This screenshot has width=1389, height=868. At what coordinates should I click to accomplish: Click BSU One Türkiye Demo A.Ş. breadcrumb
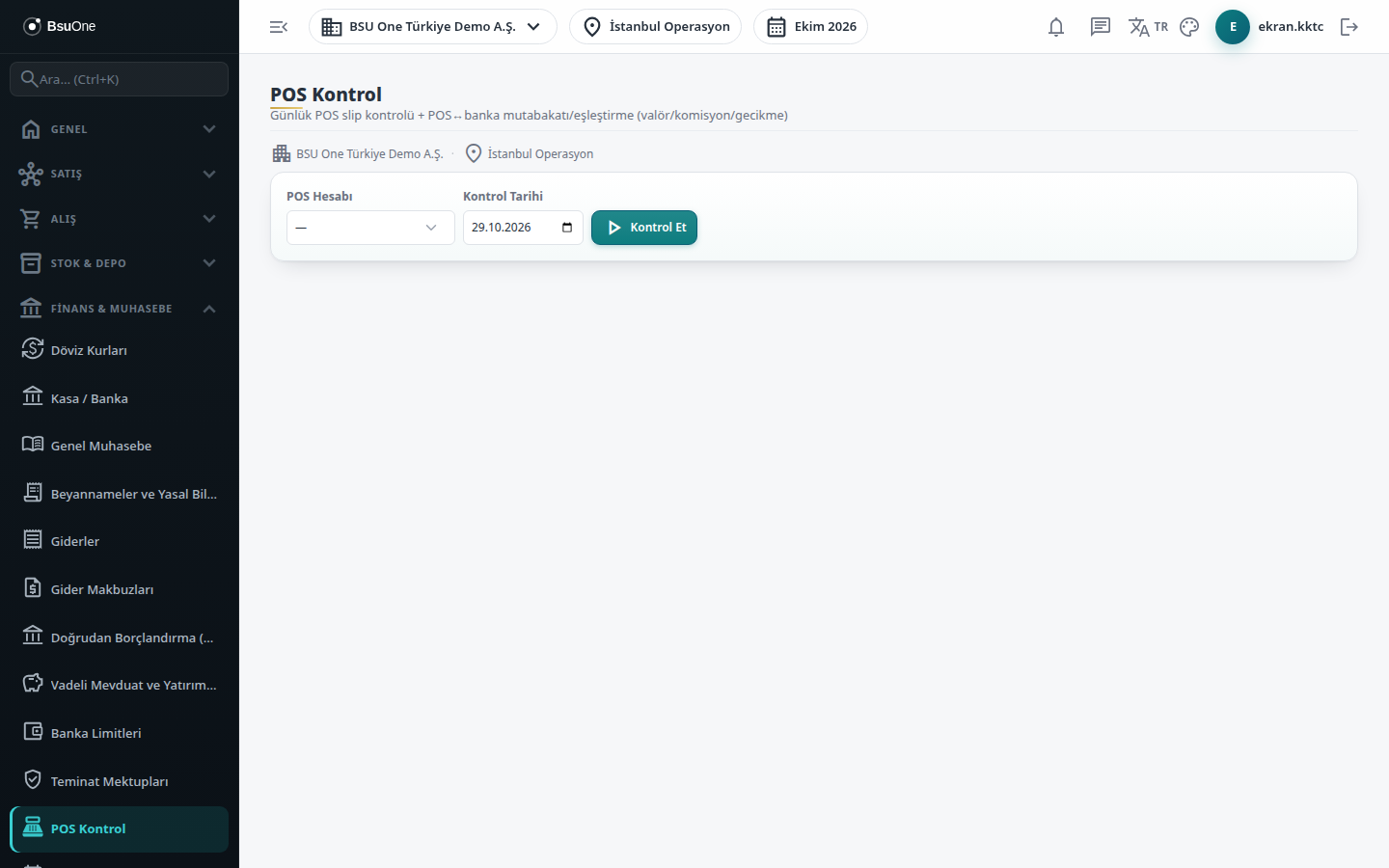pos(359,153)
